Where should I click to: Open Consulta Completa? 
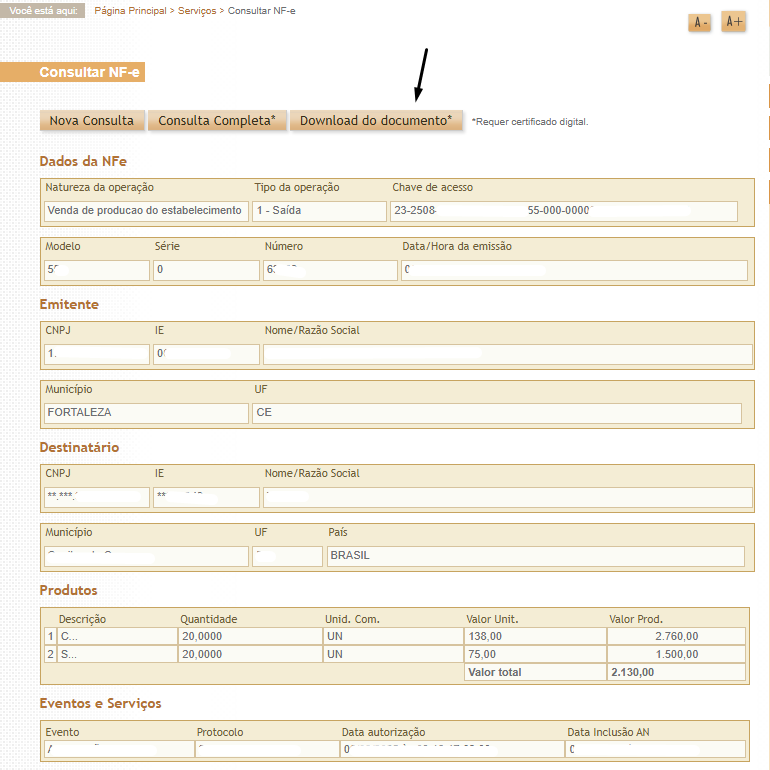pos(217,121)
